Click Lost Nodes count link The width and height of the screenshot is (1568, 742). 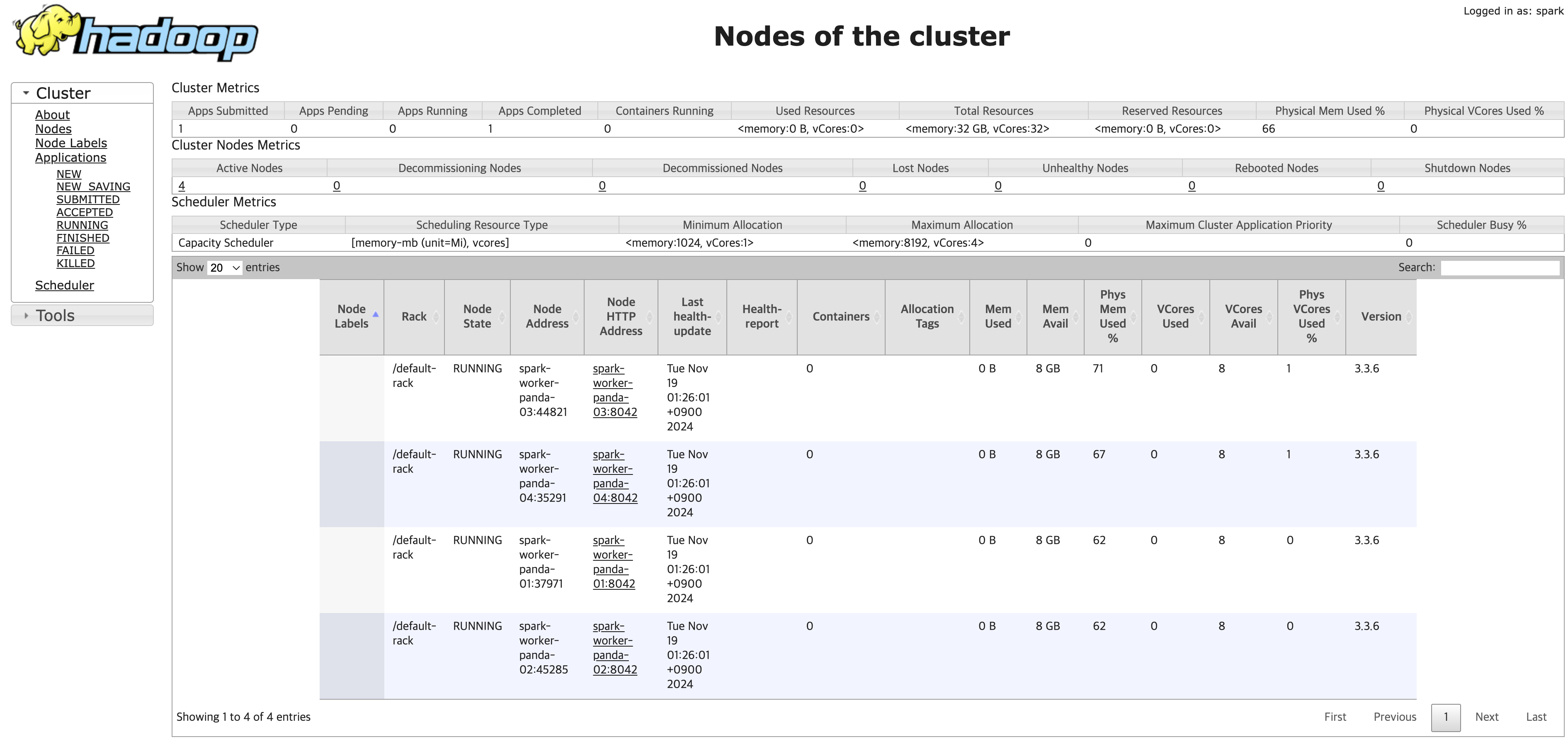pos(862,186)
